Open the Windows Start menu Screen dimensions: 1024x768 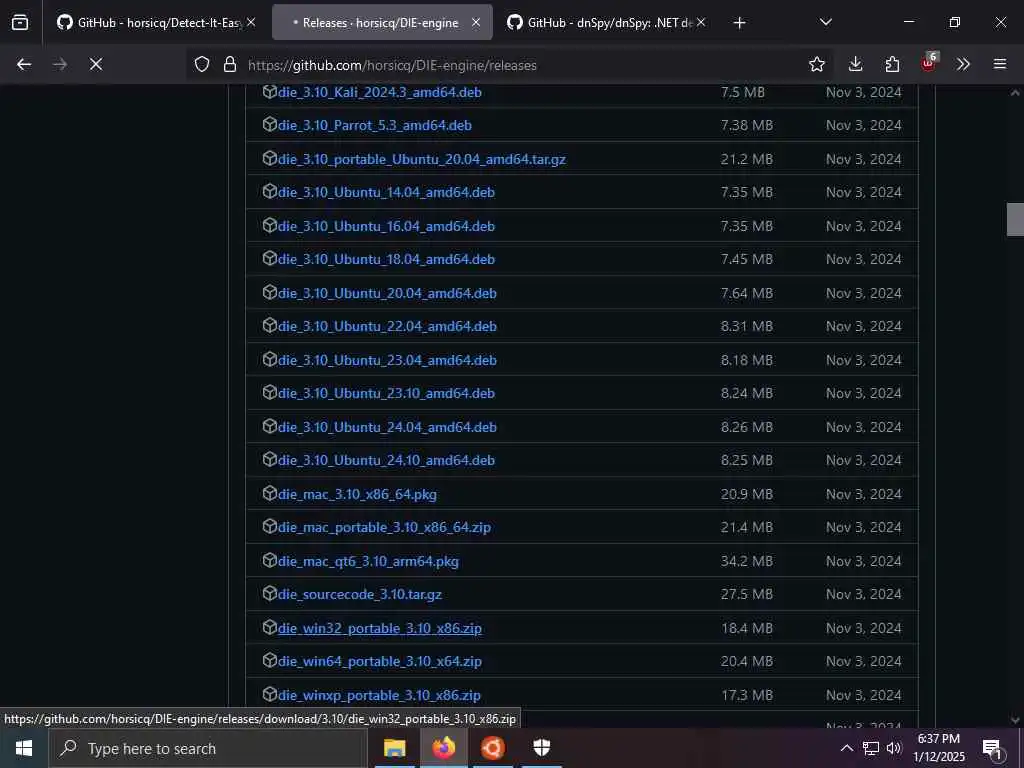tap(24, 748)
